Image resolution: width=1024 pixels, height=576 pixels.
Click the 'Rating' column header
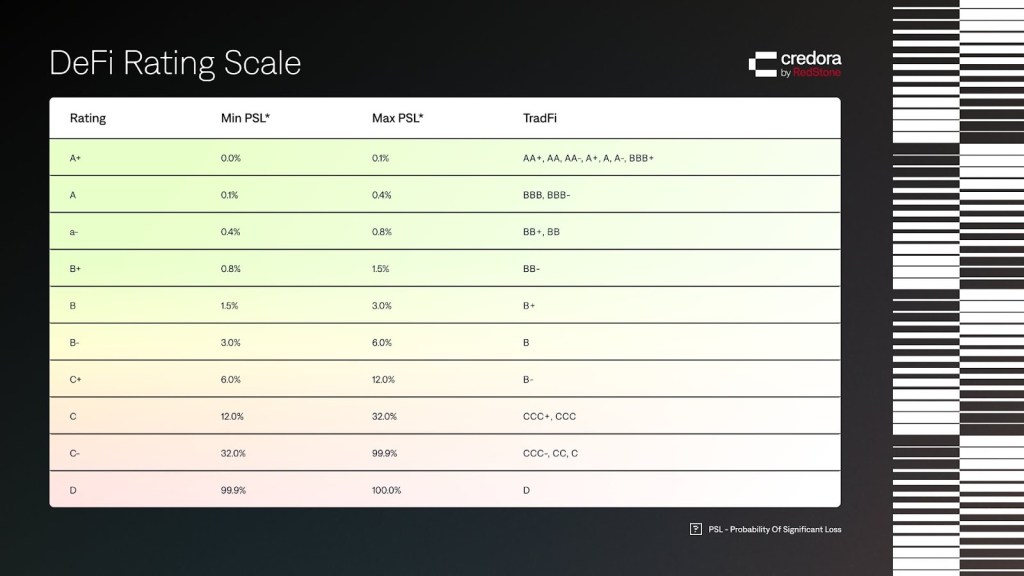click(x=88, y=118)
